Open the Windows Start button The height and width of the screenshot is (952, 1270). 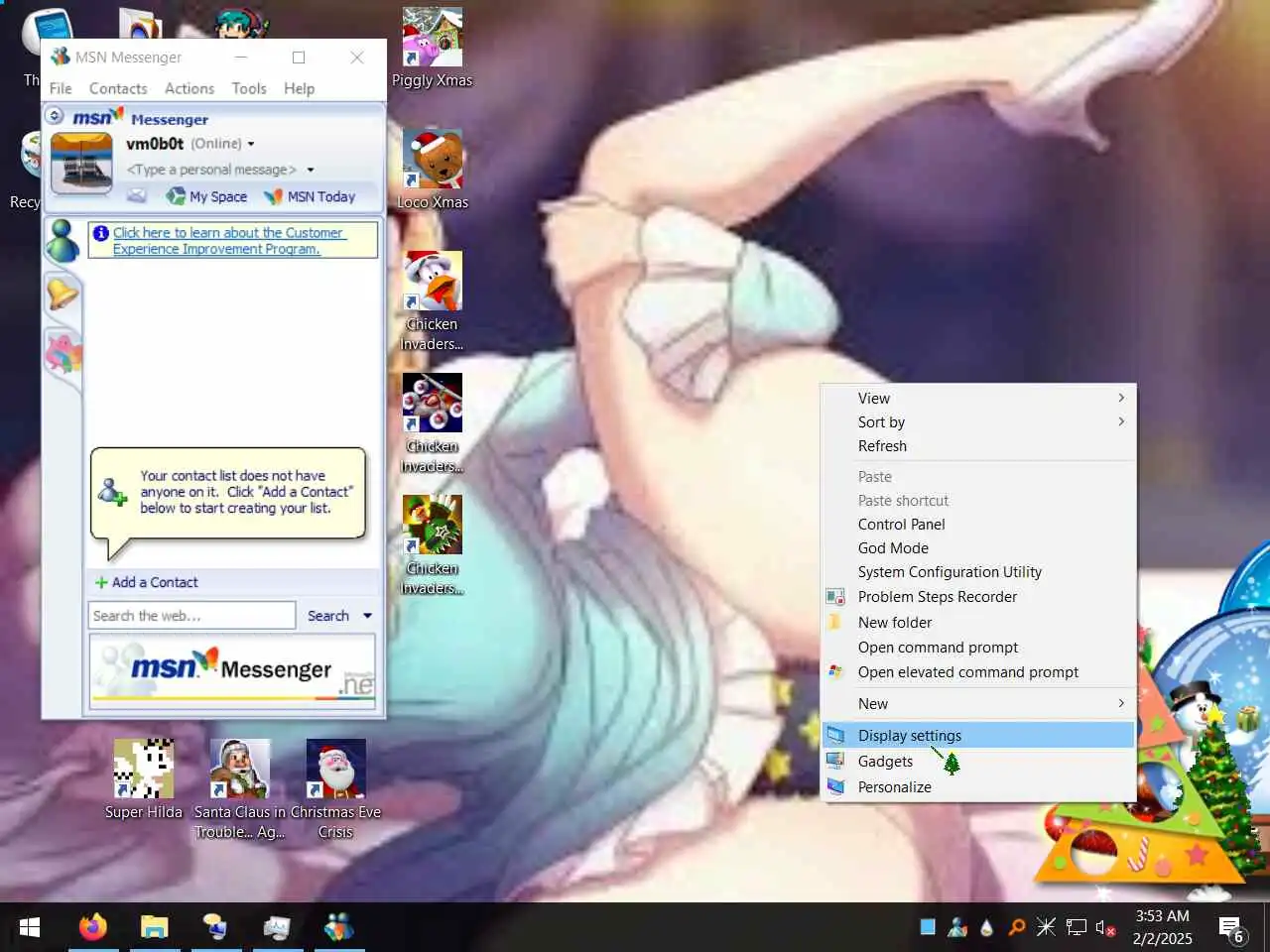[x=30, y=927]
